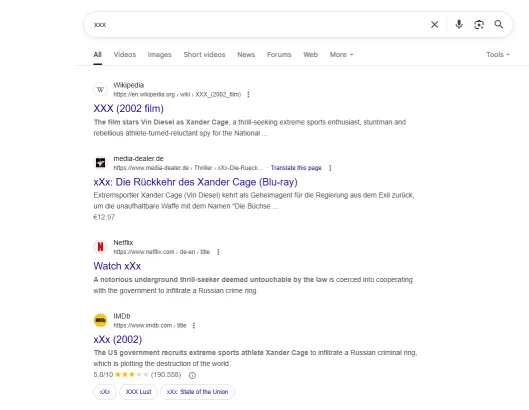The width and height of the screenshot is (529, 410).
Task: Open three-dot menu for Netflix result
Action: 218,252
